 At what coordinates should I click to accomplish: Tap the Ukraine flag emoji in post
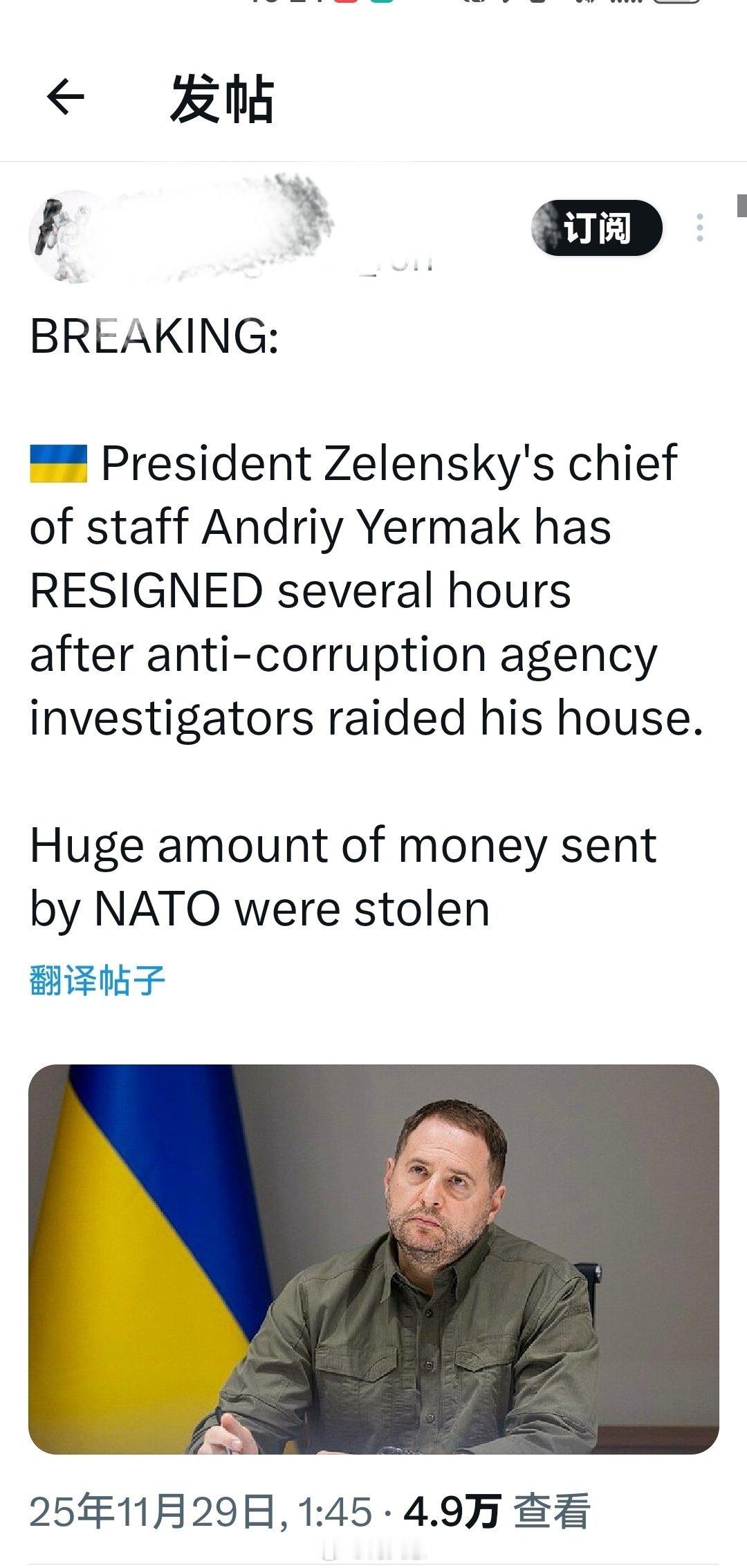(x=58, y=463)
